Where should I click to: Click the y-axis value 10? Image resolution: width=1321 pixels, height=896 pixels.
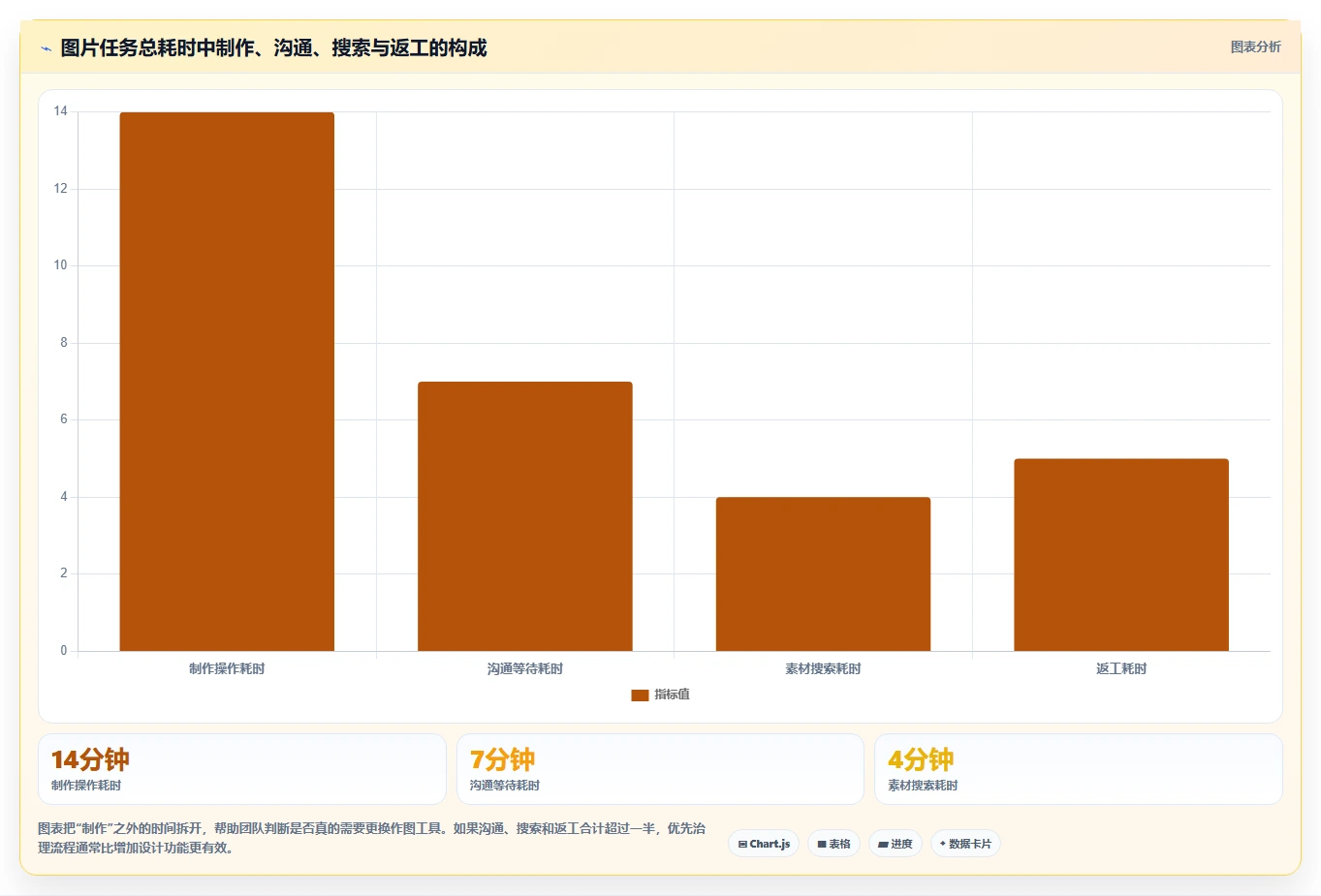61,265
